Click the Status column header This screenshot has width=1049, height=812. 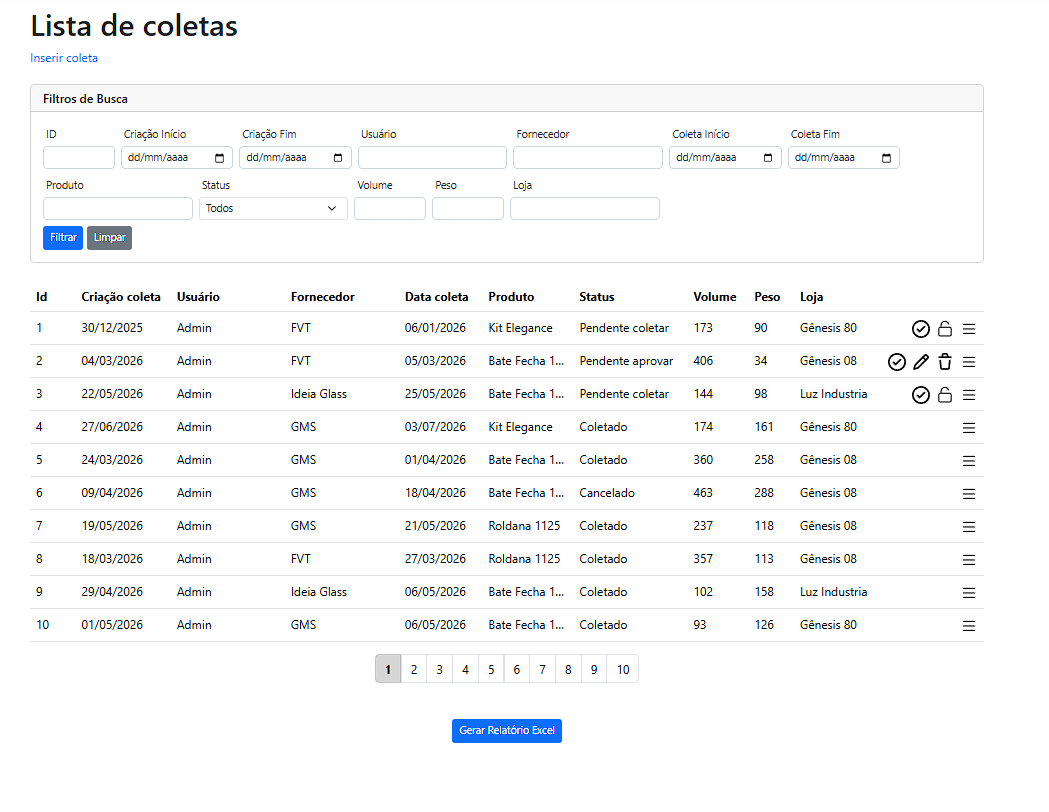(597, 297)
